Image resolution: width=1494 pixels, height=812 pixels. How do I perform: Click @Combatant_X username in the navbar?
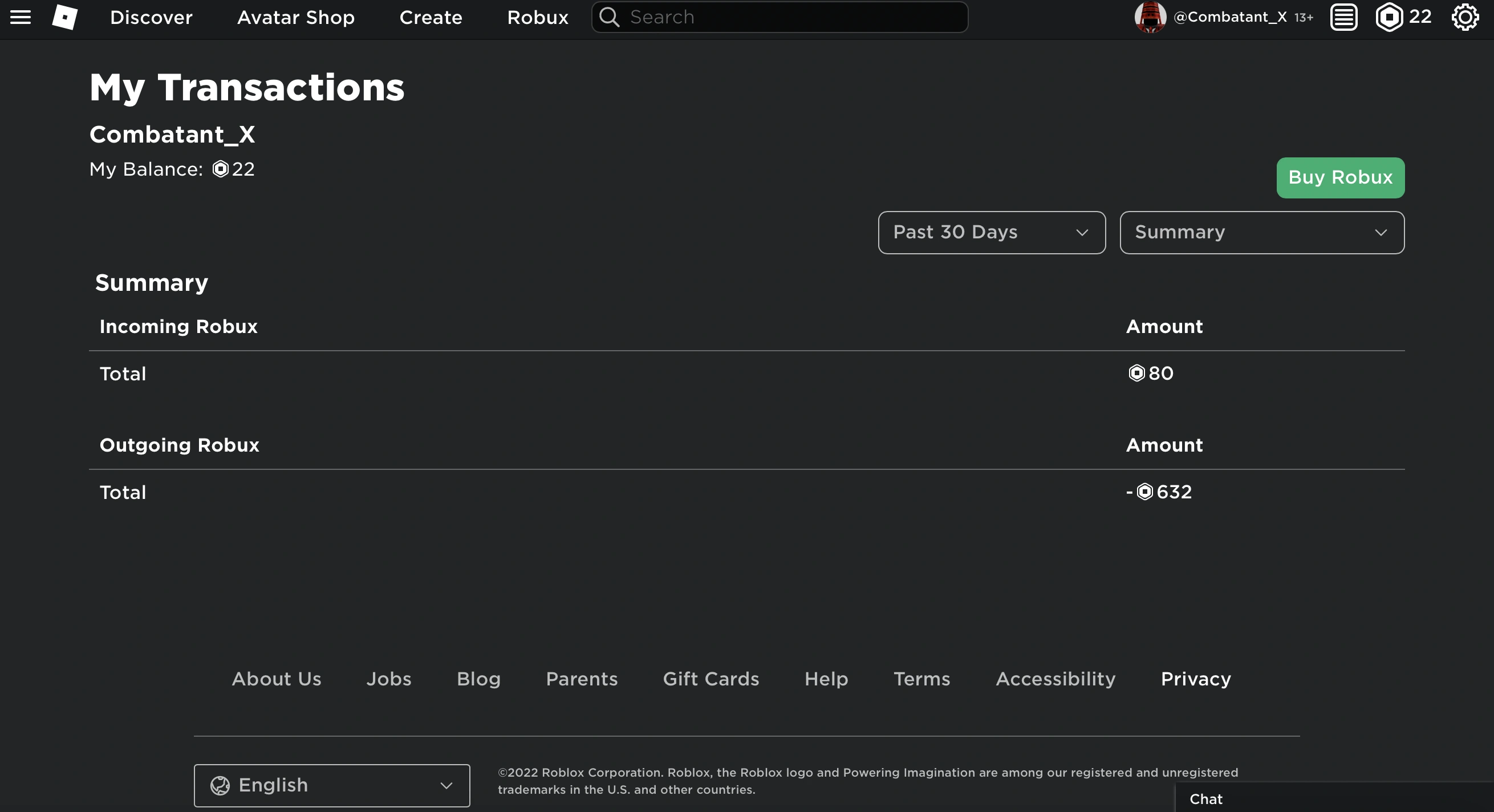[1229, 17]
